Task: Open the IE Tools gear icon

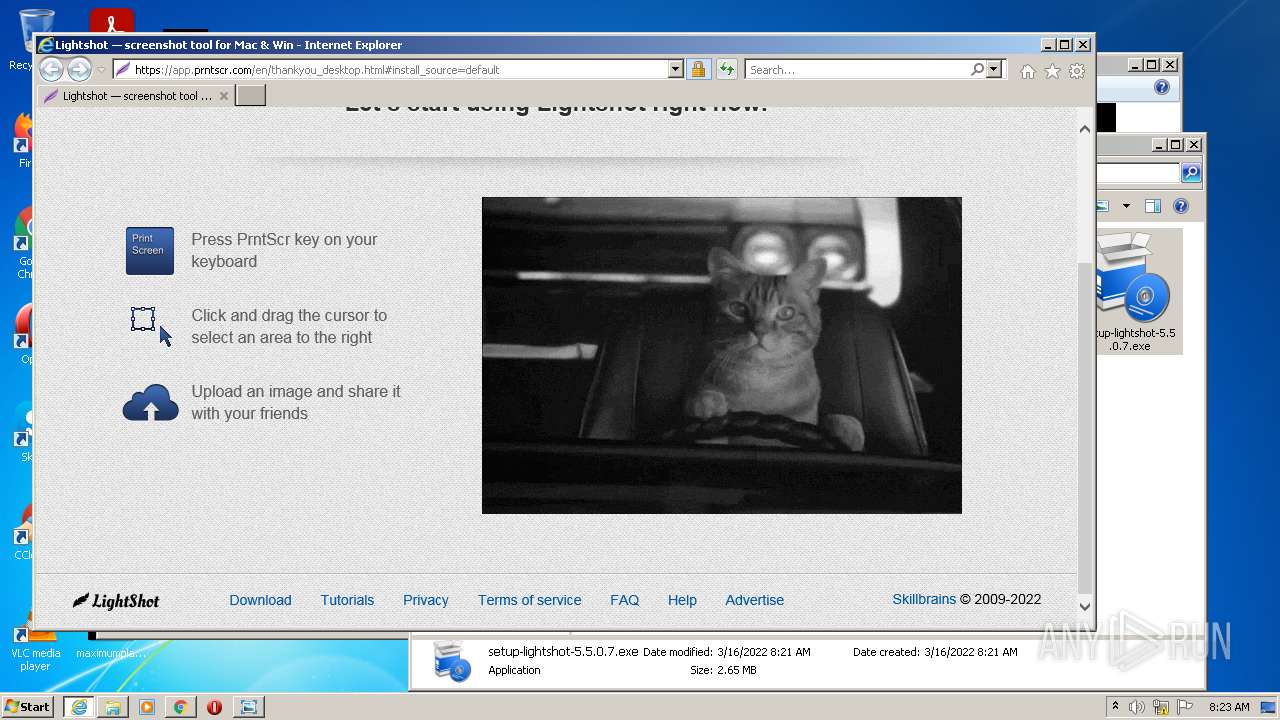Action: click(x=1076, y=71)
